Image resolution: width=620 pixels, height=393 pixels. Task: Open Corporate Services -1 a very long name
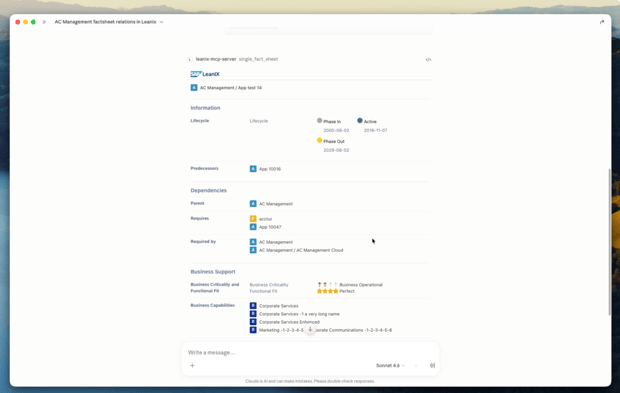[x=299, y=314]
